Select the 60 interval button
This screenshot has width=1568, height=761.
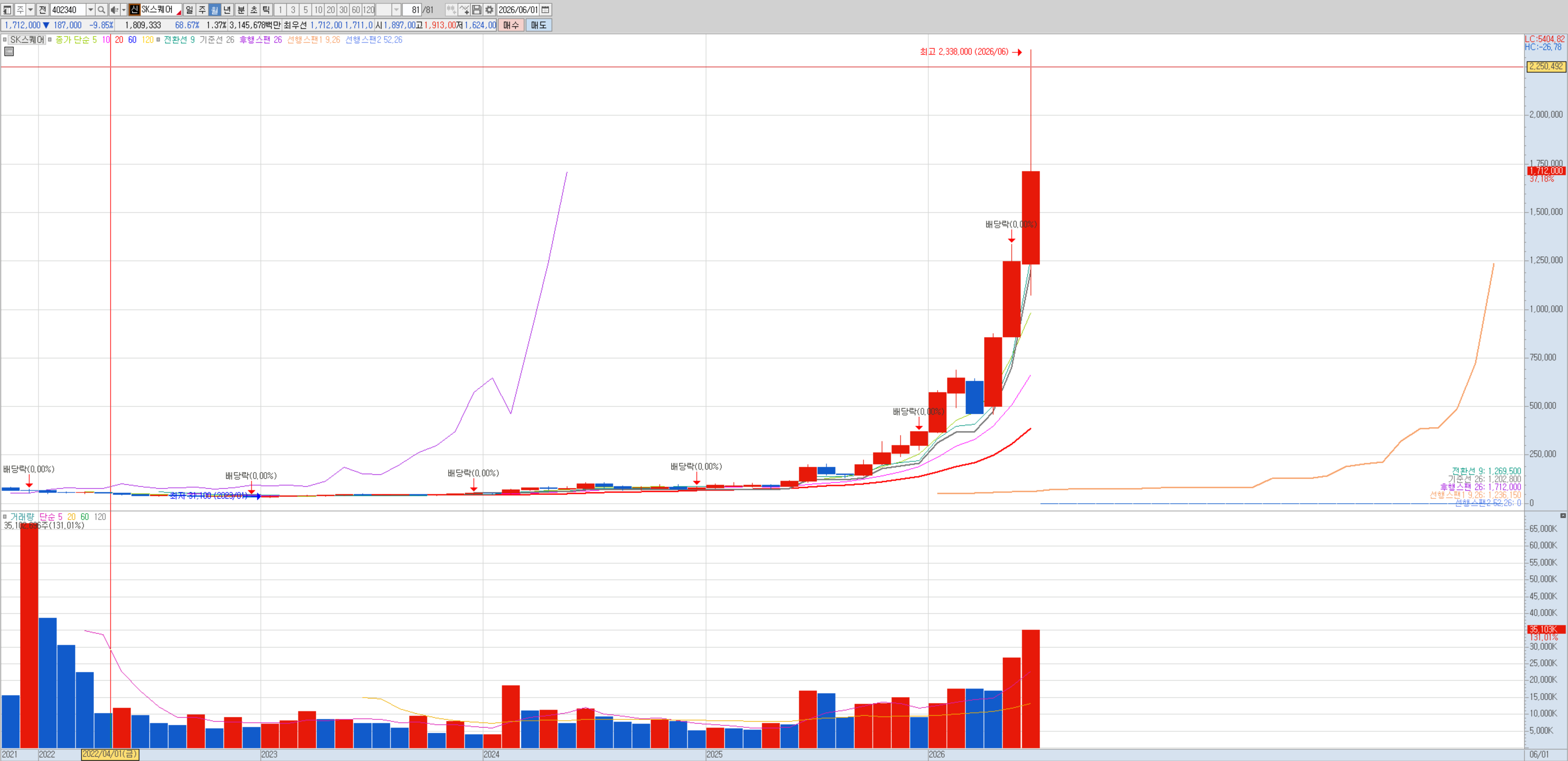[356, 10]
